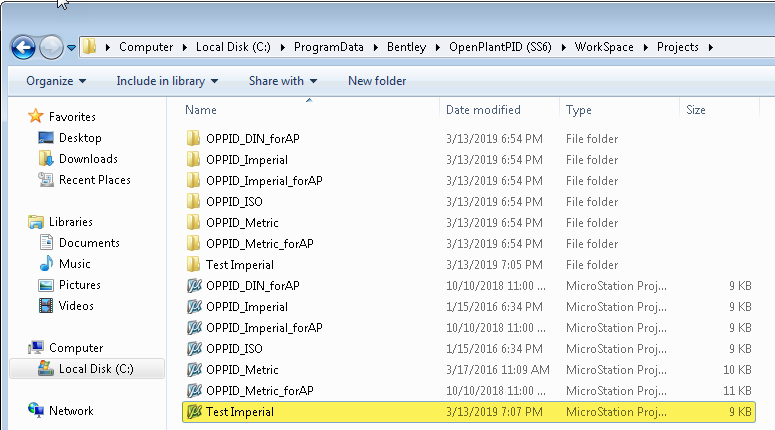The width and height of the screenshot is (775, 430).
Task: Click the Network globe icon
Action: click(36, 410)
